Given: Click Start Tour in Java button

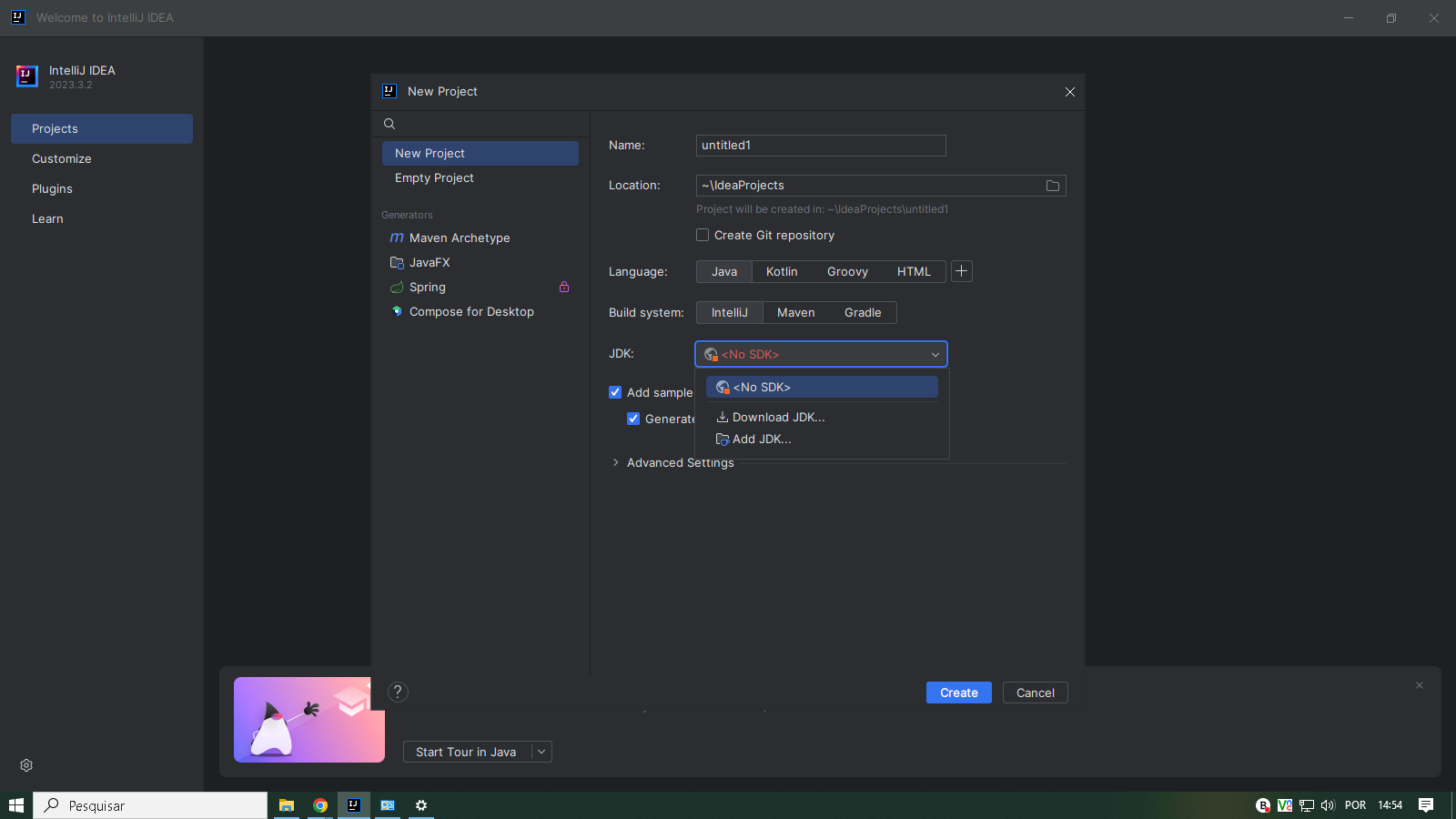Looking at the screenshot, I should pos(466,752).
